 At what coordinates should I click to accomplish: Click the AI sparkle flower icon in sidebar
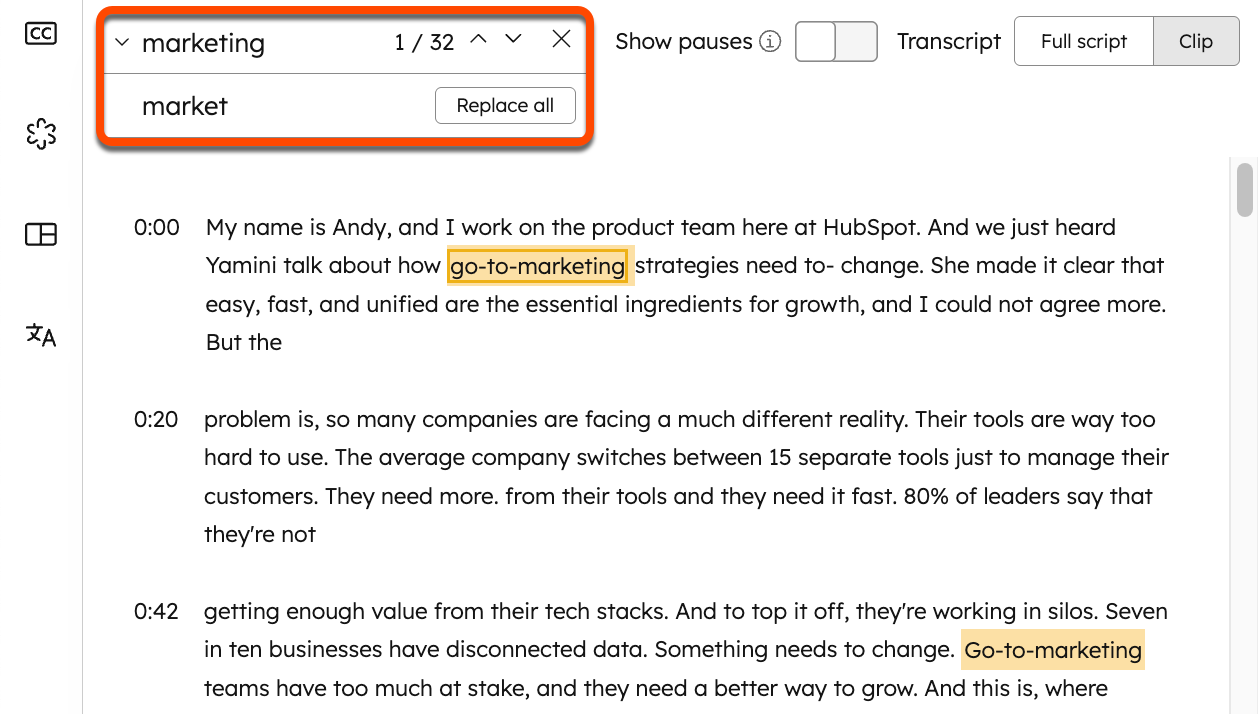click(x=41, y=134)
